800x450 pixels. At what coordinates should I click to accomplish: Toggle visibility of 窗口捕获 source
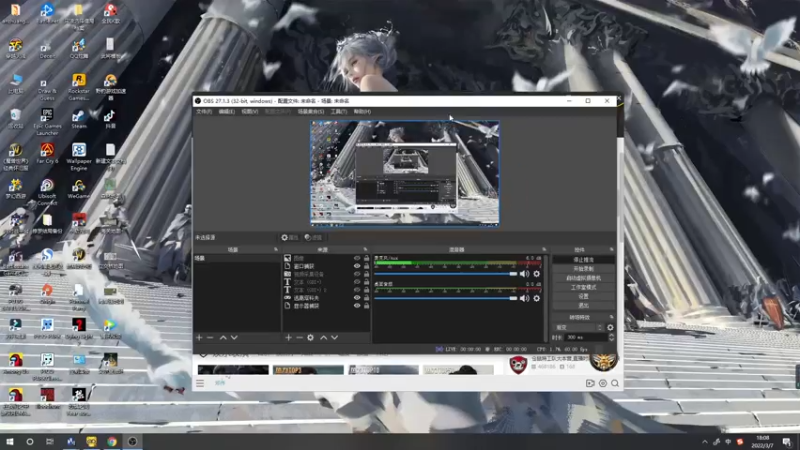pyautogui.click(x=357, y=266)
